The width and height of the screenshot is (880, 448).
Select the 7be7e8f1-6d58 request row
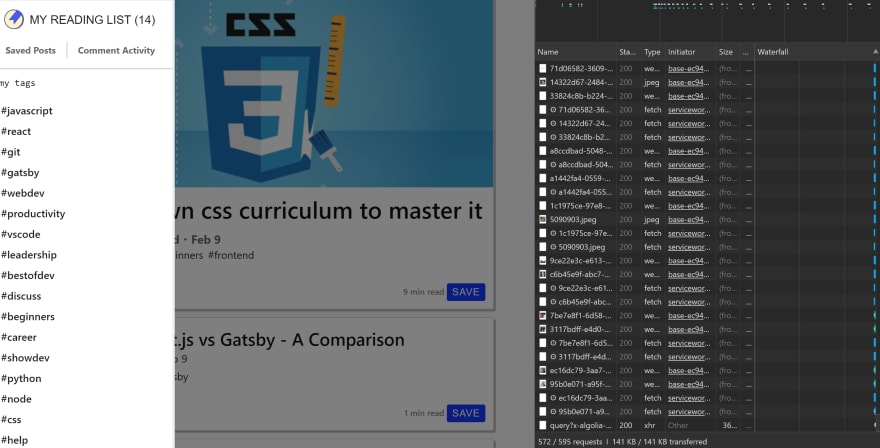click(x=707, y=316)
